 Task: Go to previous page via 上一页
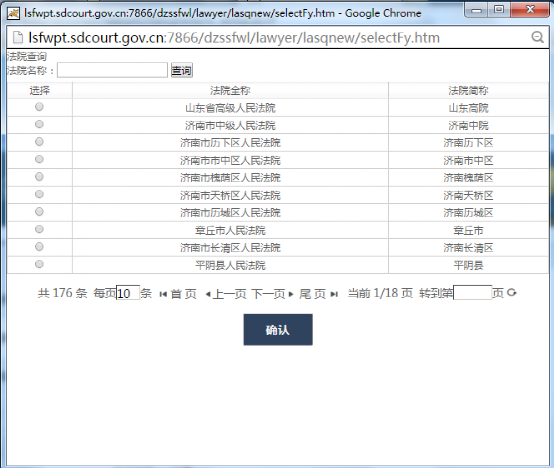pos(226,293)
